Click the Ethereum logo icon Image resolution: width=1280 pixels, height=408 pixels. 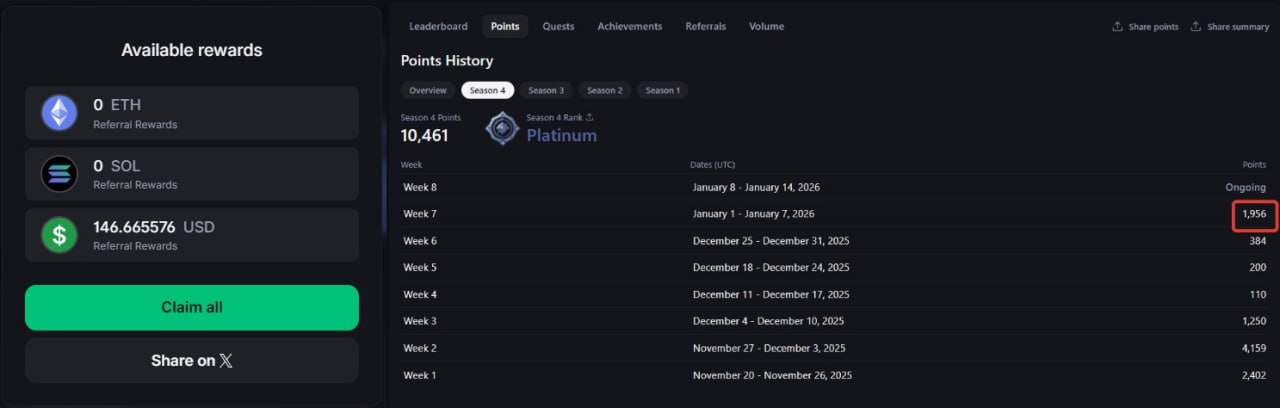pos(59,113)
